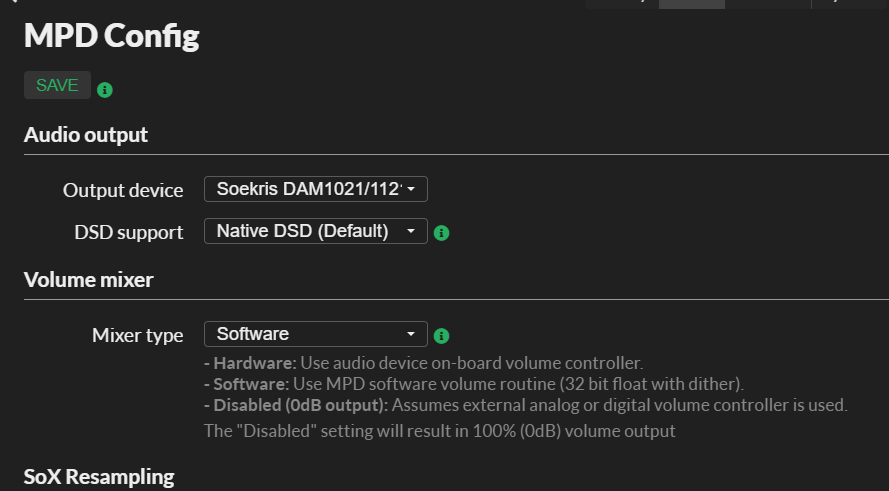
Task: Switch to the tab before the highlighted one
Action: click(622, 4)
